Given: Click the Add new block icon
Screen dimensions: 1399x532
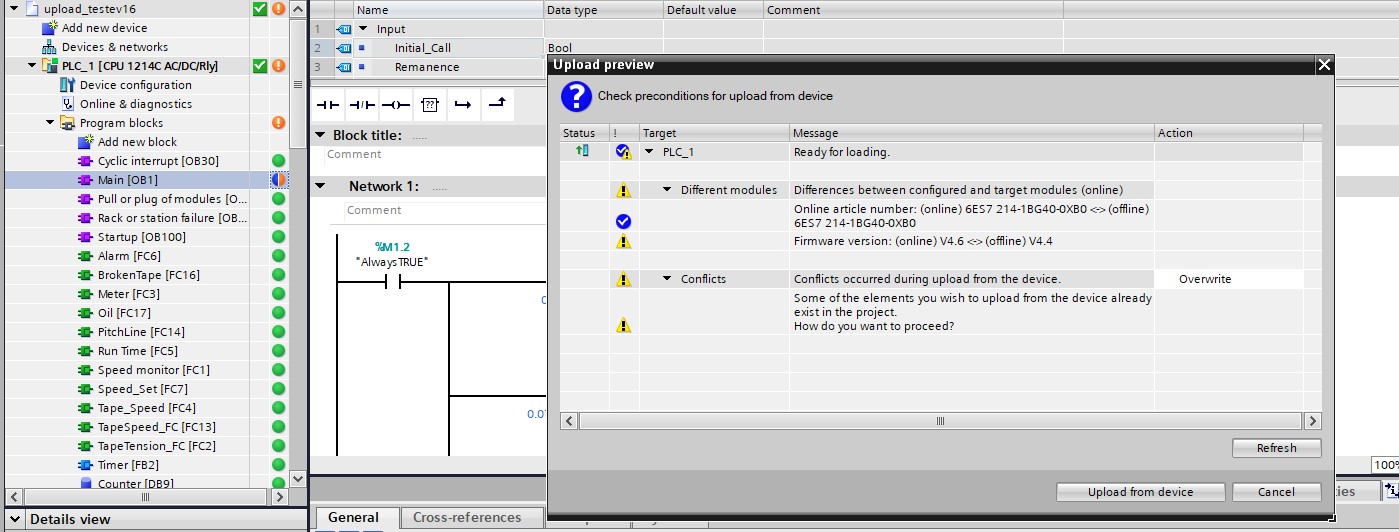Looking at the screenshot, I should tap(86, 142).
